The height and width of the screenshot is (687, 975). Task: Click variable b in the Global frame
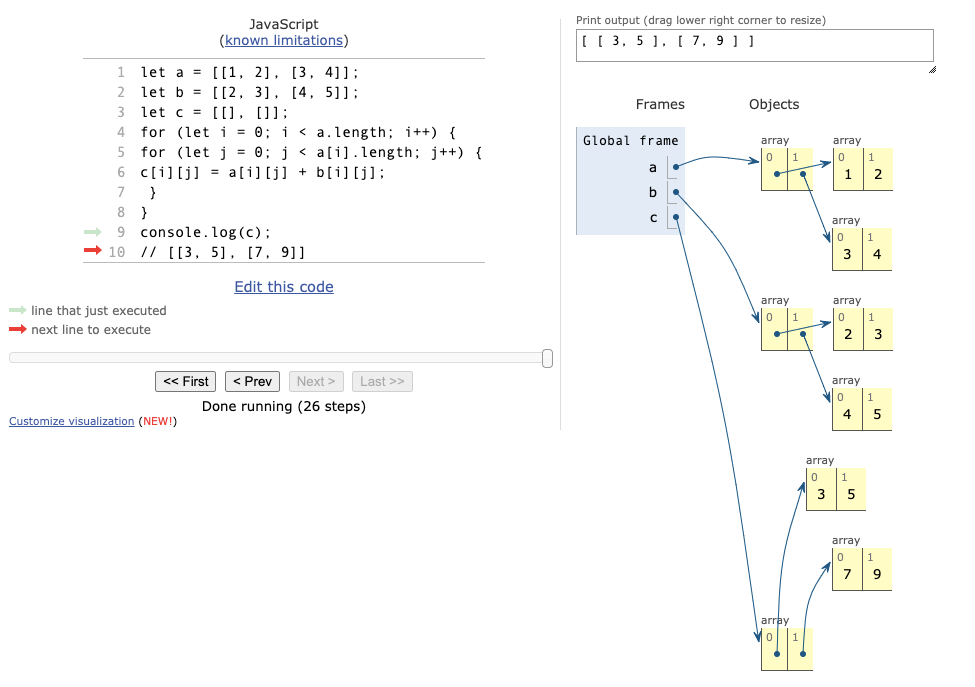[x=652, y=192]
